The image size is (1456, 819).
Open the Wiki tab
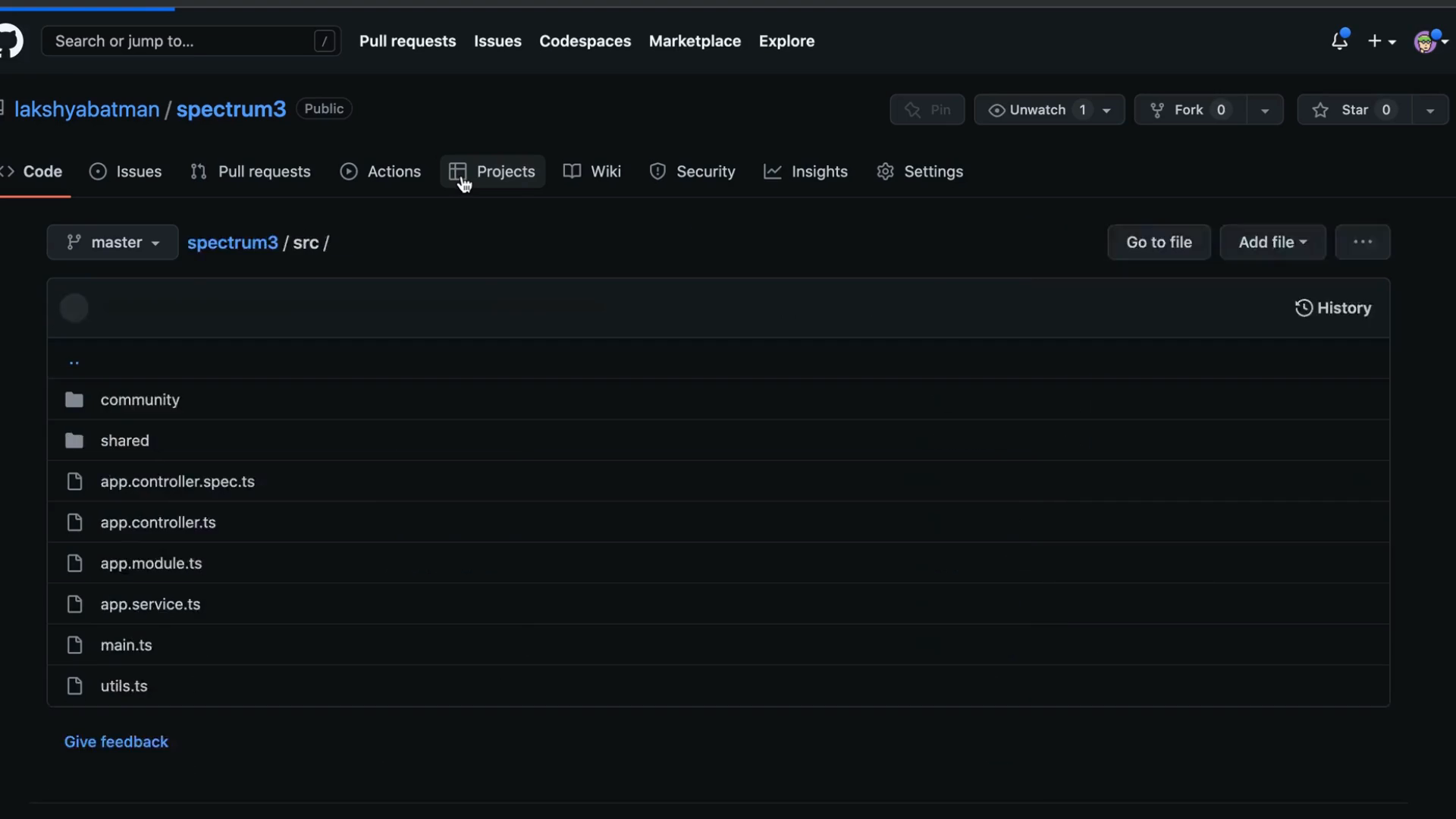point(592,171)
